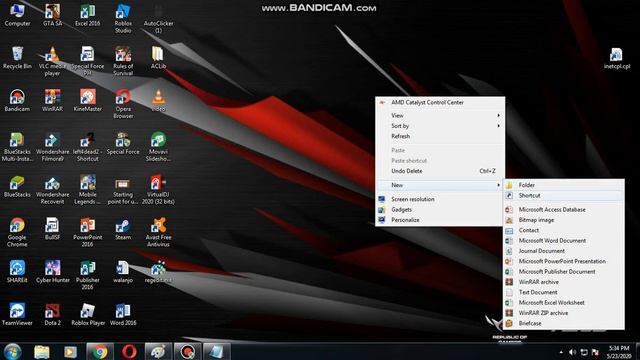This screenshot has height=360, width=640.
Task: Click the Avast Free Antivirus icon
Action: click(x=158, y=232)
